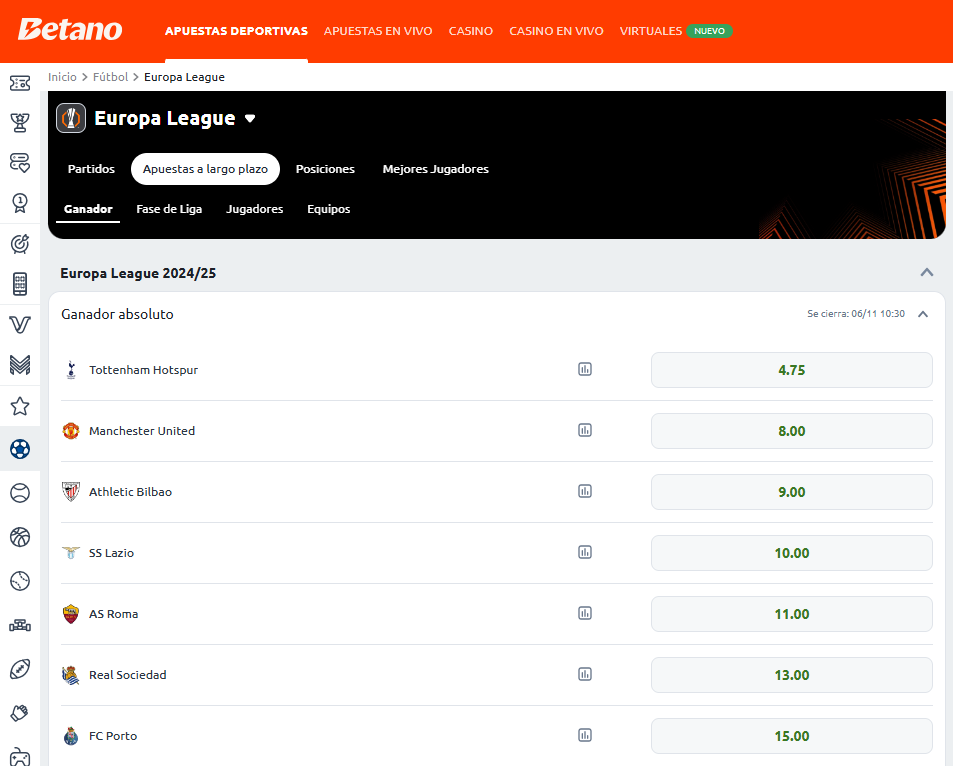Open stats icon for SS Lazio
The image size is (953, 766).
(x=585, y=552)
